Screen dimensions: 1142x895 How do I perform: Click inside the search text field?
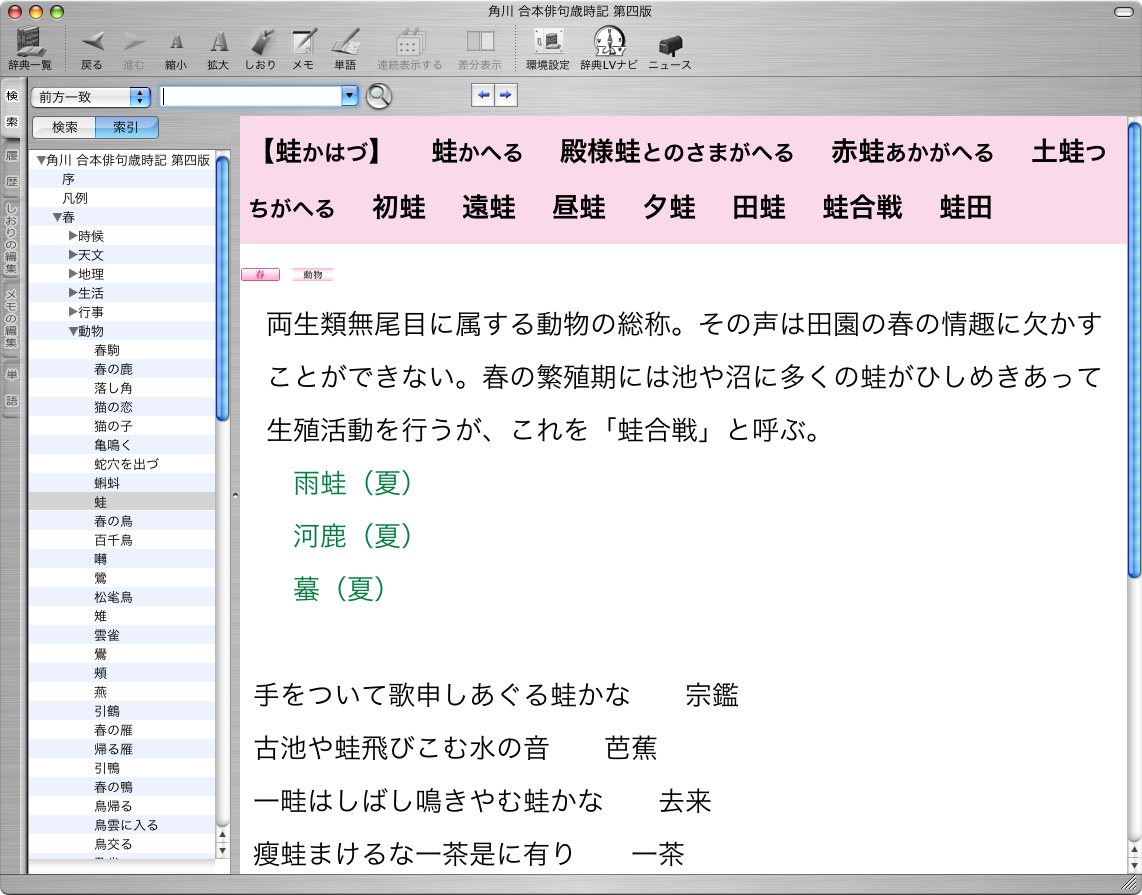point(251,96)
